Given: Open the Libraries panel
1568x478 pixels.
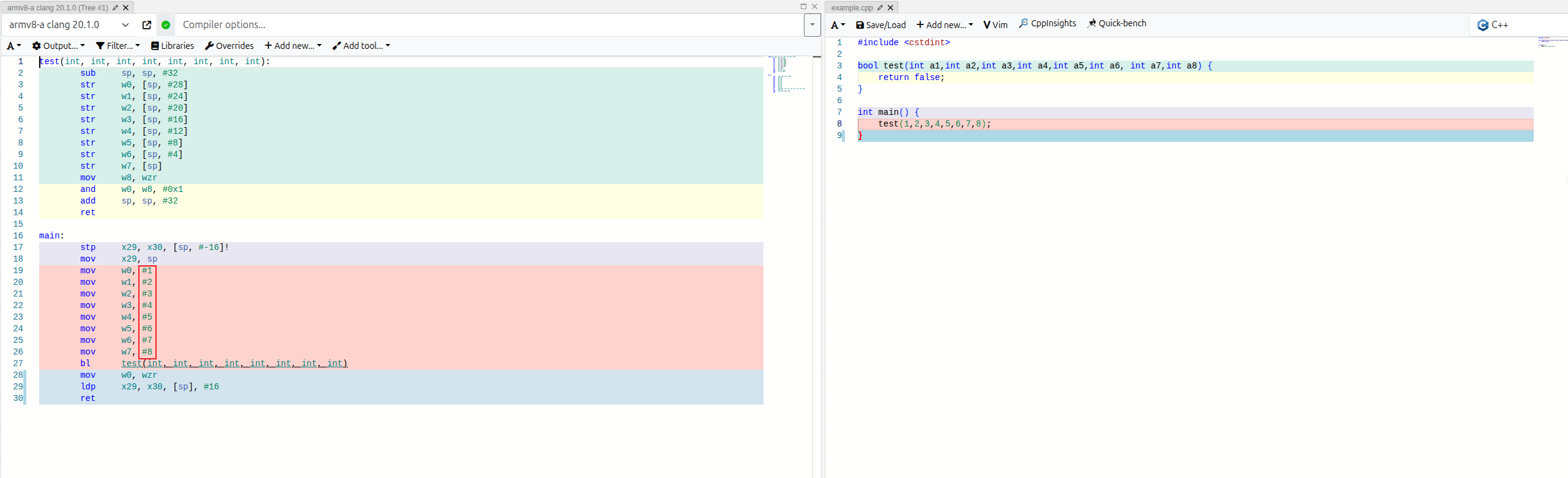Looking at the screenshot, I should click(x=173, y=46).
